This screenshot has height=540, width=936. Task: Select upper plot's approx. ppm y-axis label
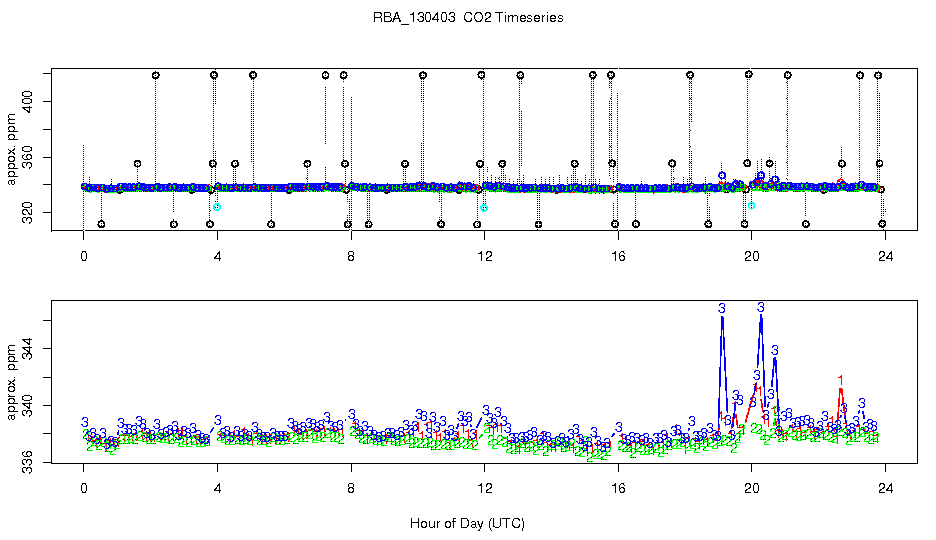(x=12, y=149)
